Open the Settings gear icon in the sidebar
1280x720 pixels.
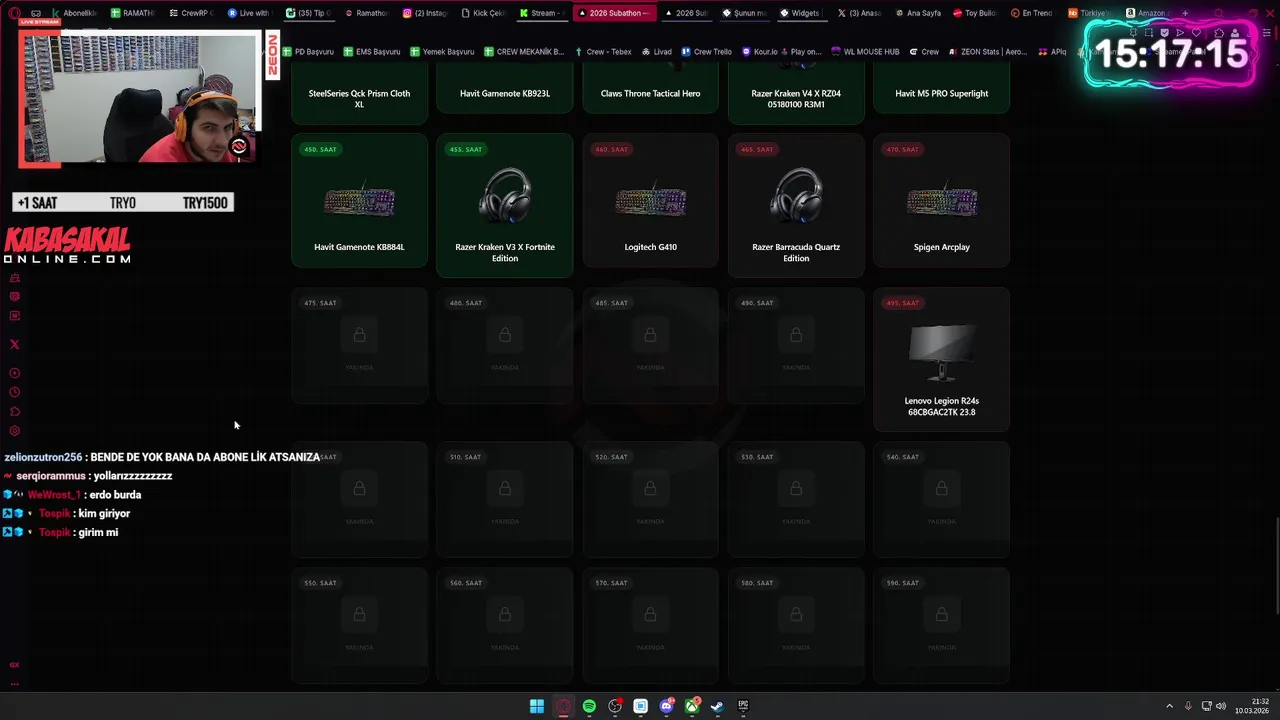pos(14,431)
